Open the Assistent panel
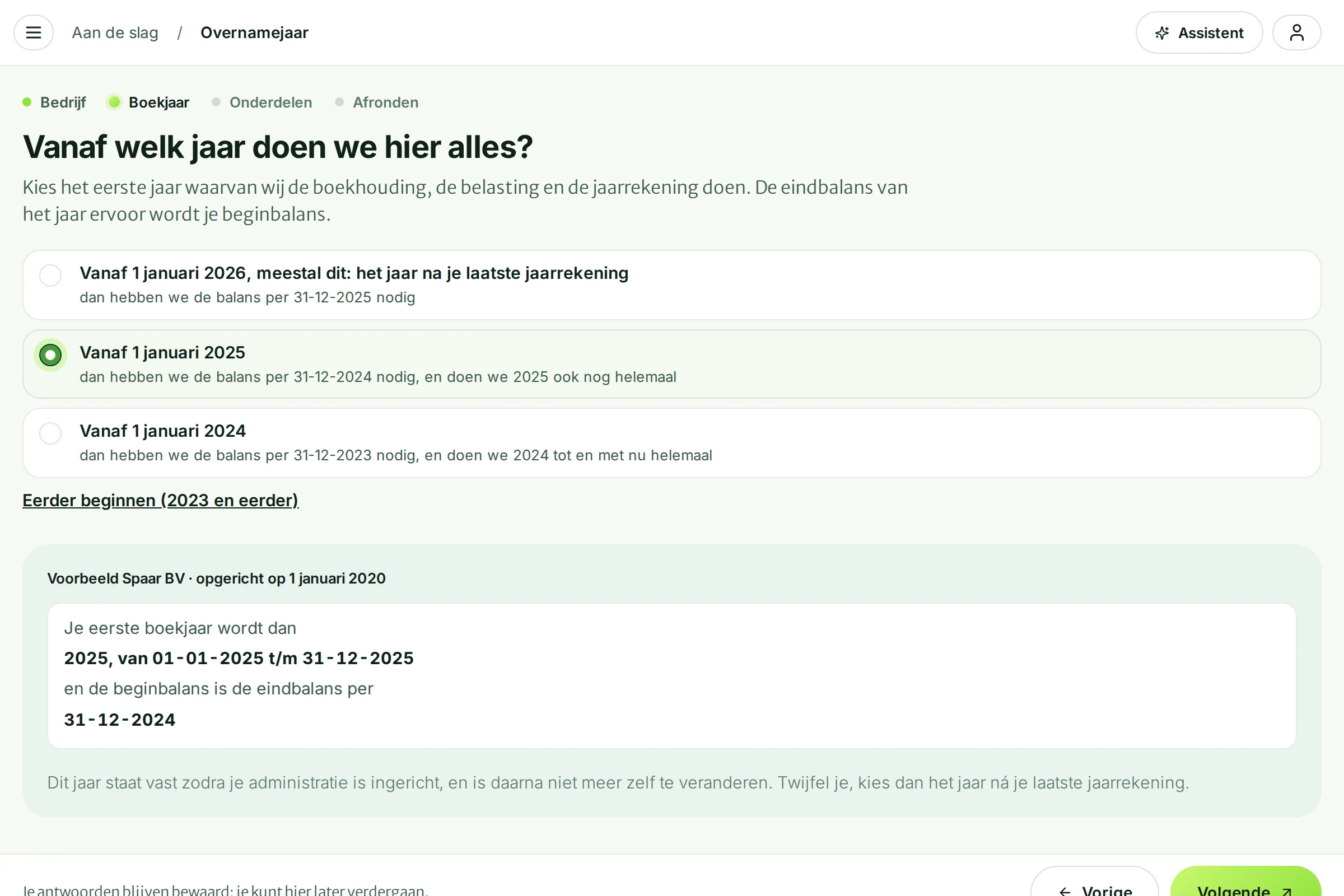 pos(1199,32)
